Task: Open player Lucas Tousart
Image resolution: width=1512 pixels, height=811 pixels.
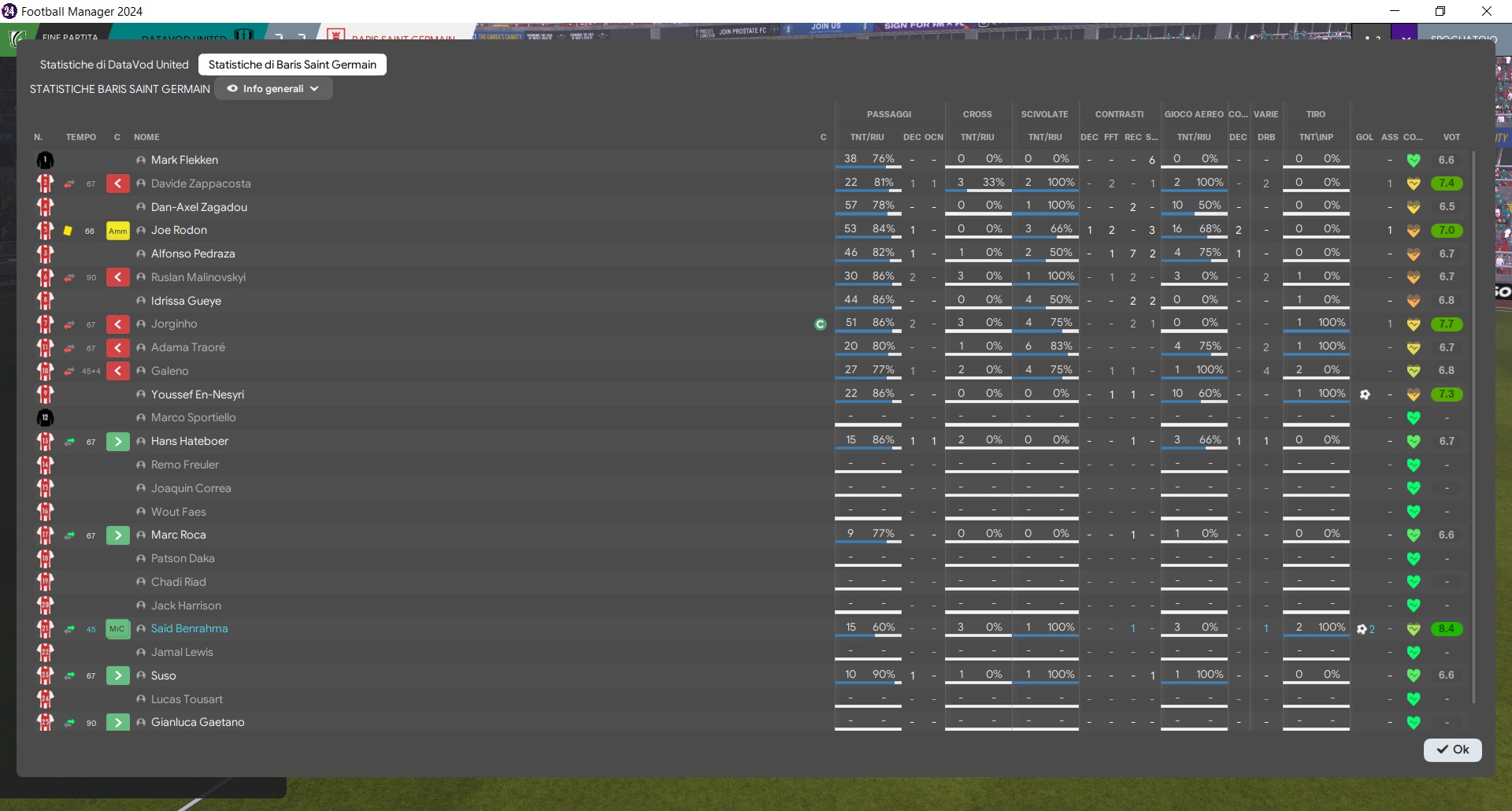Action: (187, 699)
